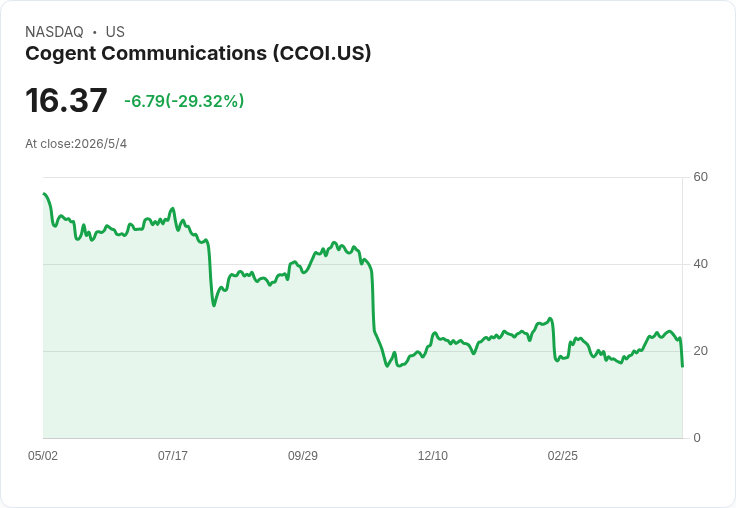Click the NASDAQ exchange label
This screenshot has height=508, width=736.
point(54,32)
